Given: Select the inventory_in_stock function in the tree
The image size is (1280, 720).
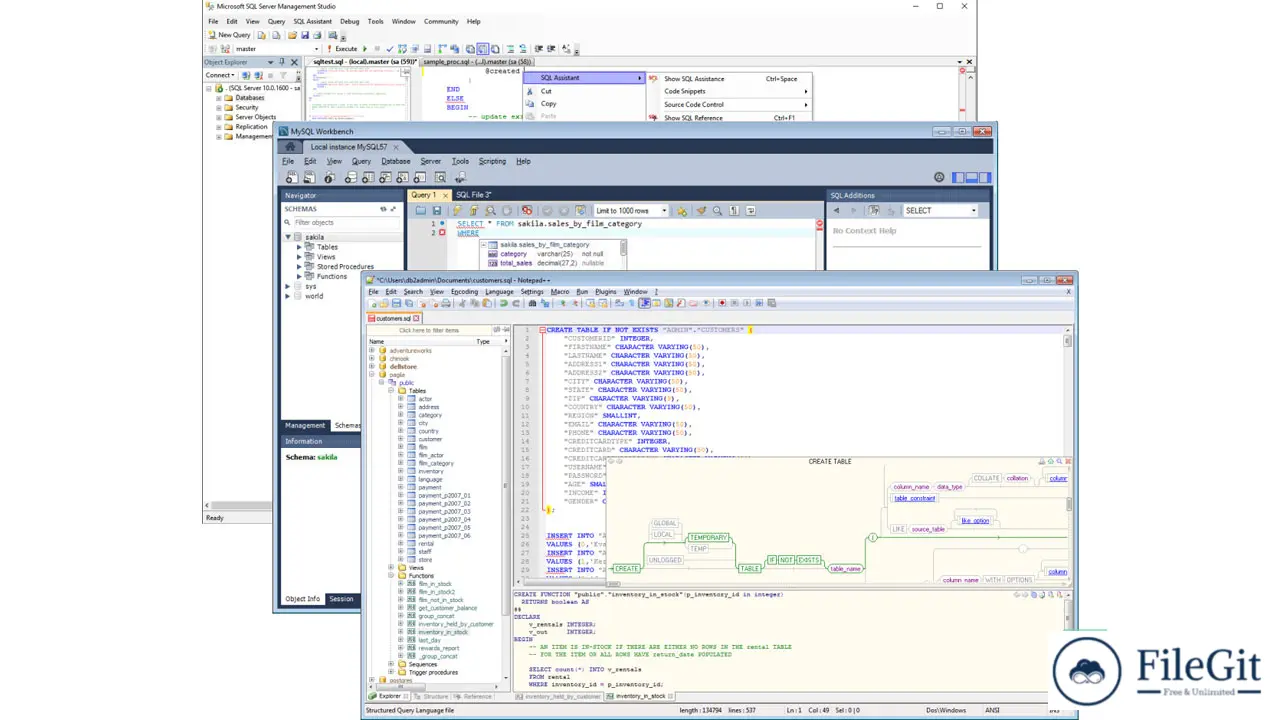Looking at the screenshot, I should [x=443, y=632].
